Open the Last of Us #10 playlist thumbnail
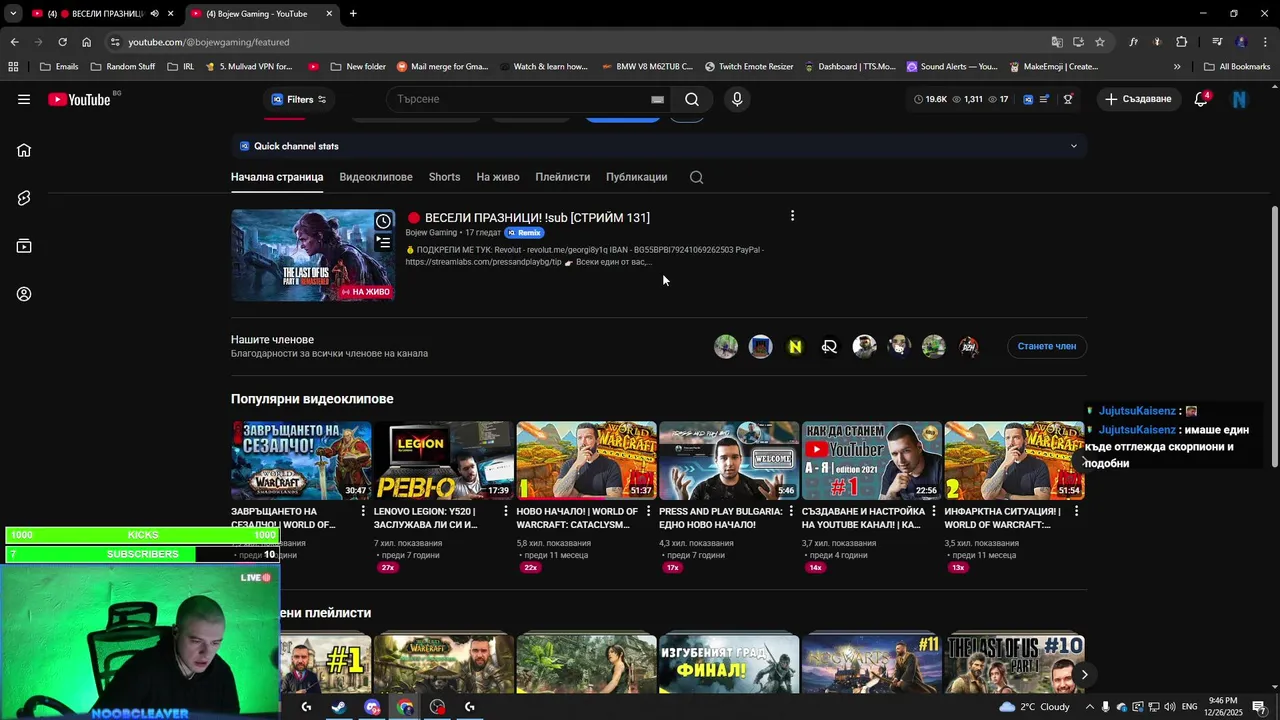Image resolution: width=1280 pixels, height=720 pixels. (x=1014, y=662)
